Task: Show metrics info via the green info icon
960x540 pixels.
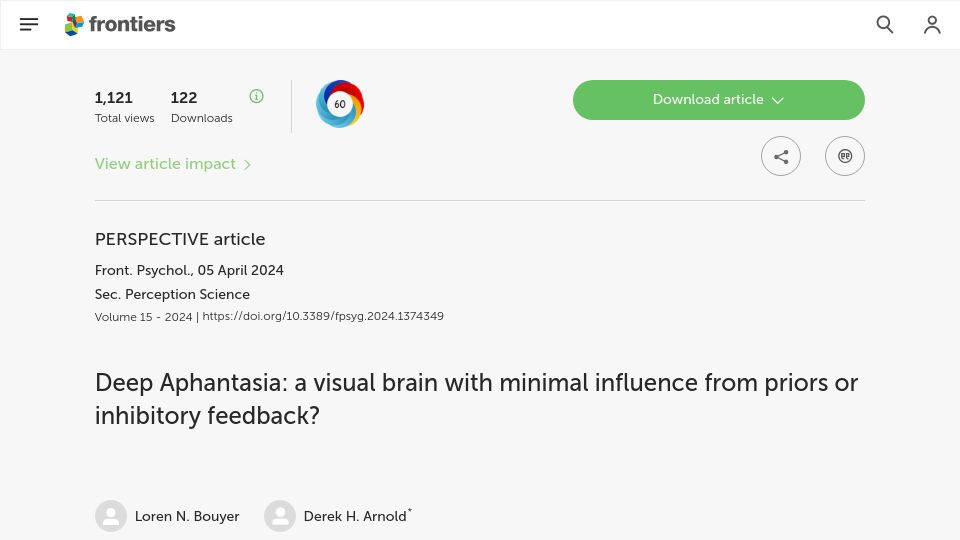Action: pos(257,96)
